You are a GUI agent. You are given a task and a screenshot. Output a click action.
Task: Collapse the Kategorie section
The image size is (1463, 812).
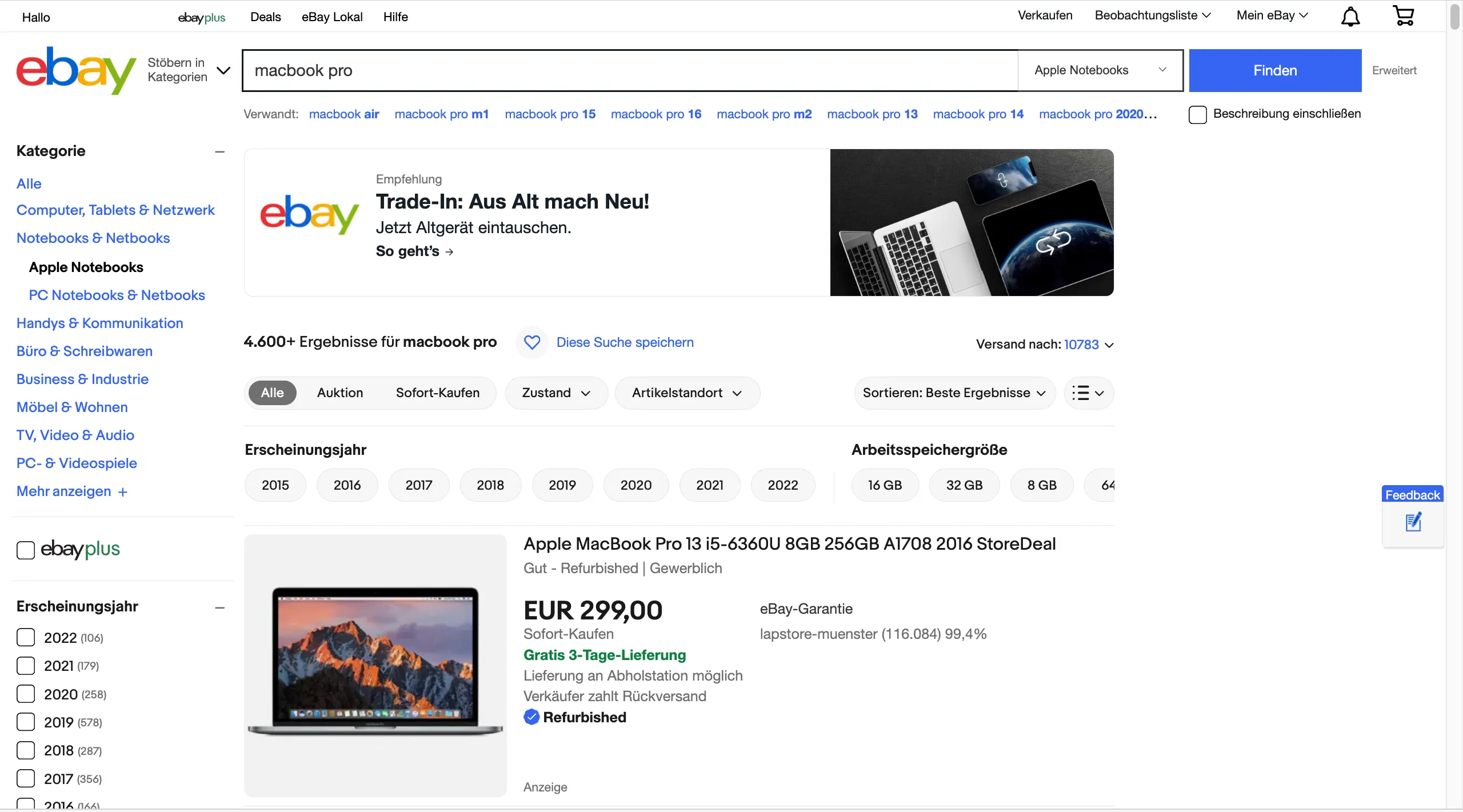pyautogui.click(x=220, y=151)
